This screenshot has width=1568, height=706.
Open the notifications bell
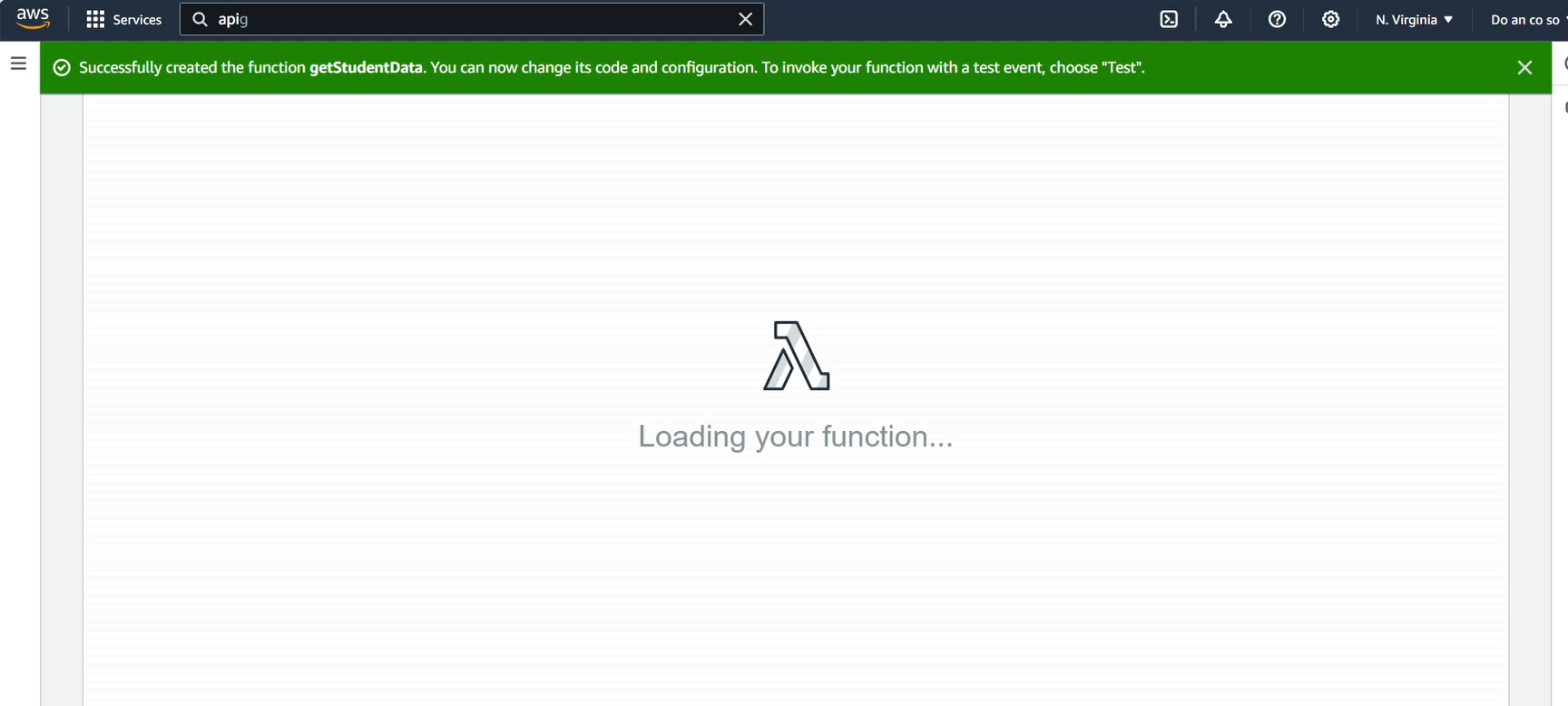pyautogui.click(x=1223, y=19)
